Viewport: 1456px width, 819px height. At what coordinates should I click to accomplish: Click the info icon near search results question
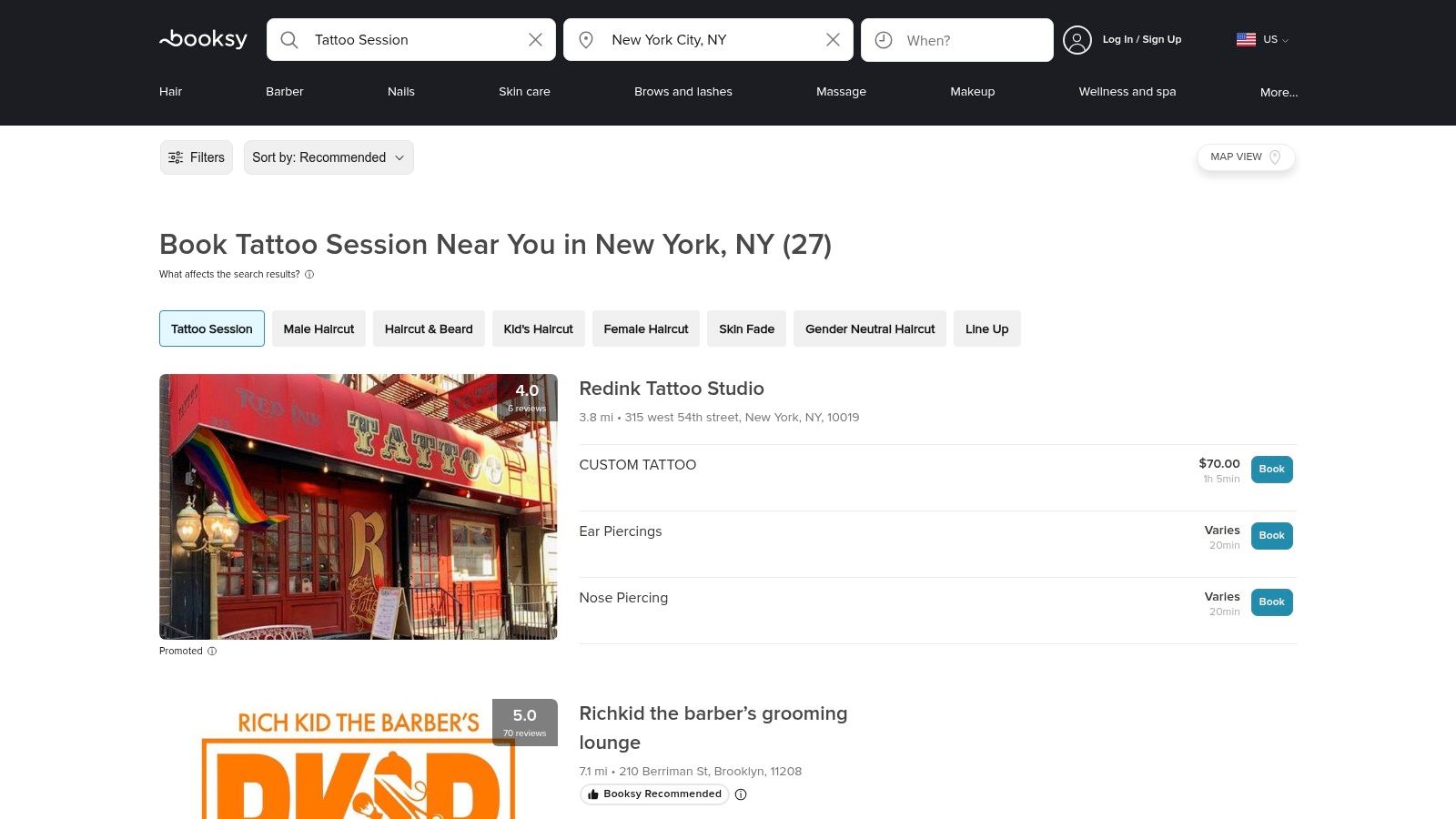pos(309,274)
